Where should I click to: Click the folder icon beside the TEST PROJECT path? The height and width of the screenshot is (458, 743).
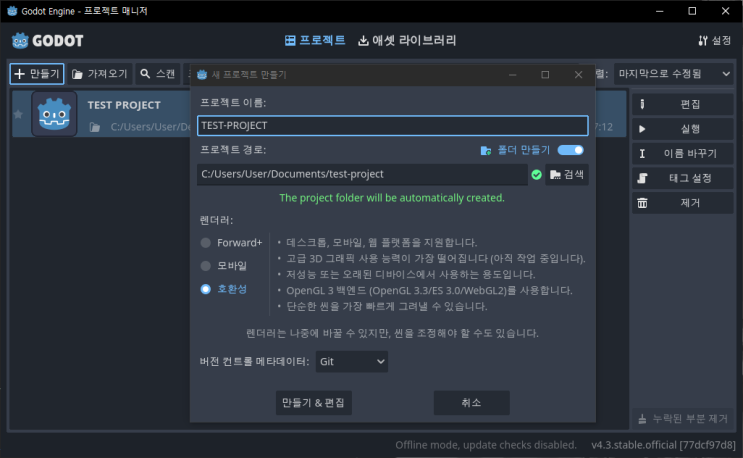pyautogui.click(x=95, y=127)
